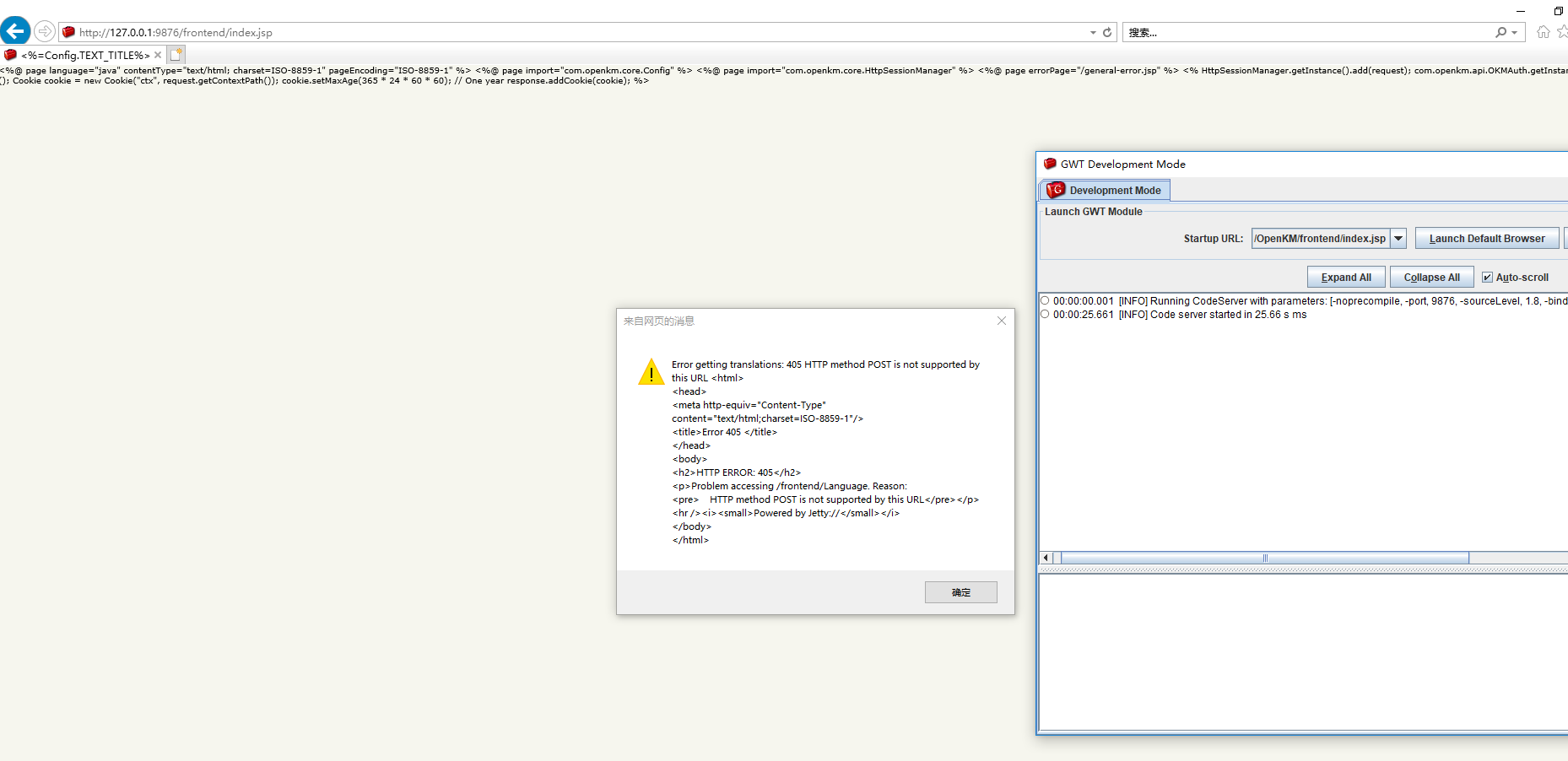Screen dimensions: 1568x761
Task: Switch to the Development Mode tab
Action: tap(1105, 191)
